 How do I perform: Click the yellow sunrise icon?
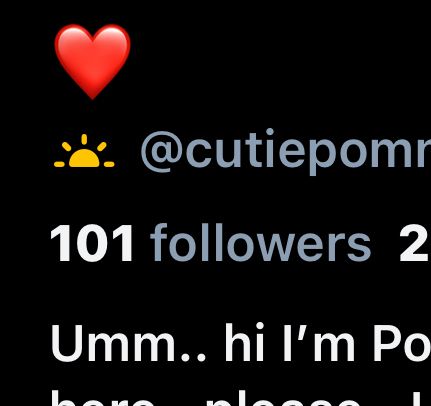(84, 150)
